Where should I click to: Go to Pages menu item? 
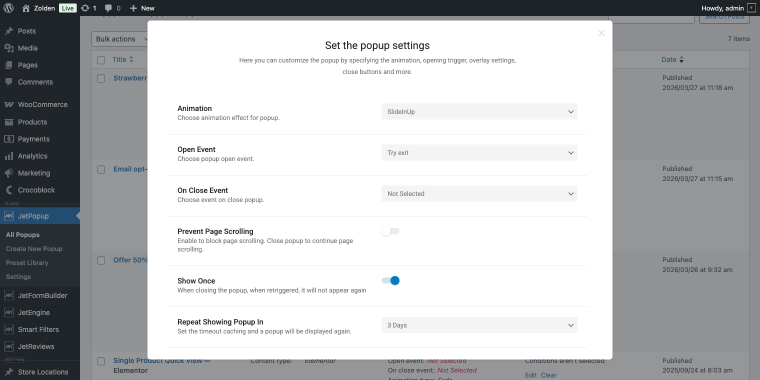click(28, 65)
